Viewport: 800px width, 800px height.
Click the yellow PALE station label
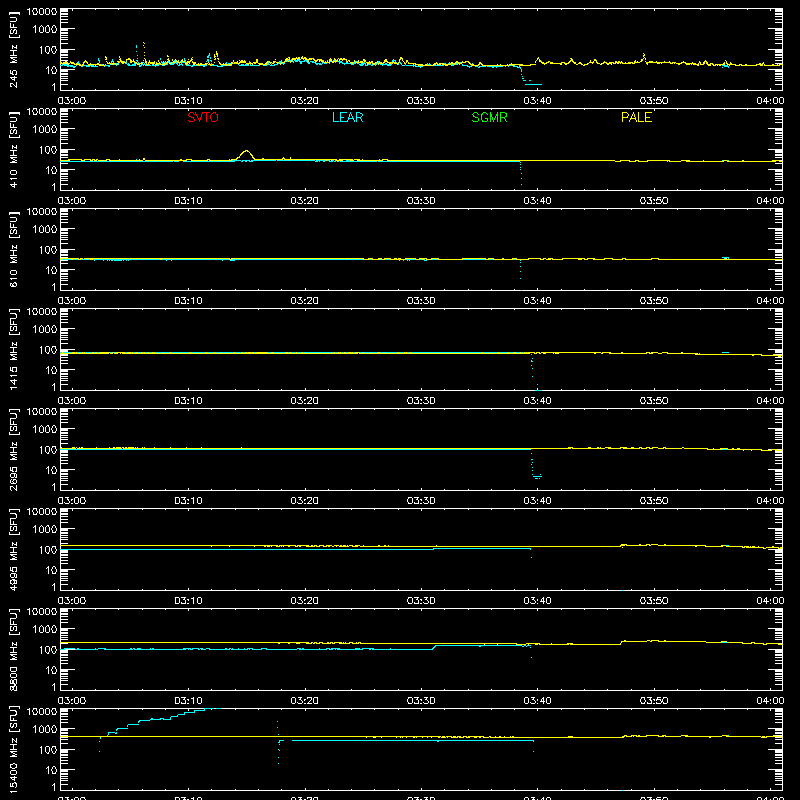(x=636, y=117)
